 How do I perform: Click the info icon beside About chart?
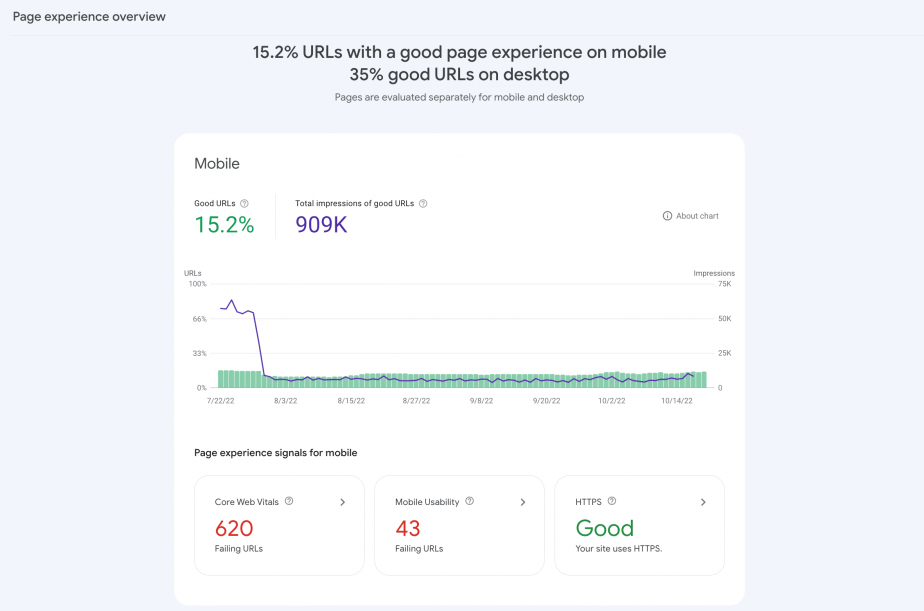click(667, 216)
